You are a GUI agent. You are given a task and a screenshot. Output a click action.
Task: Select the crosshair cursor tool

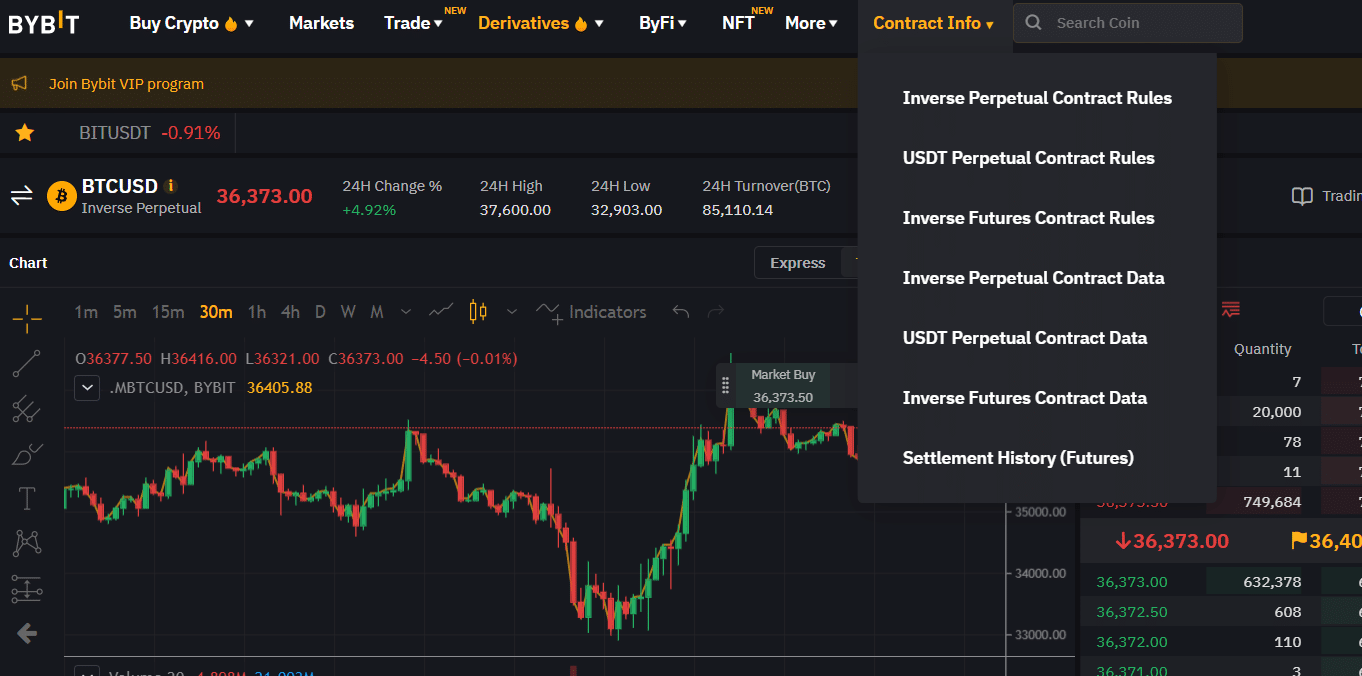click(27, 319)
